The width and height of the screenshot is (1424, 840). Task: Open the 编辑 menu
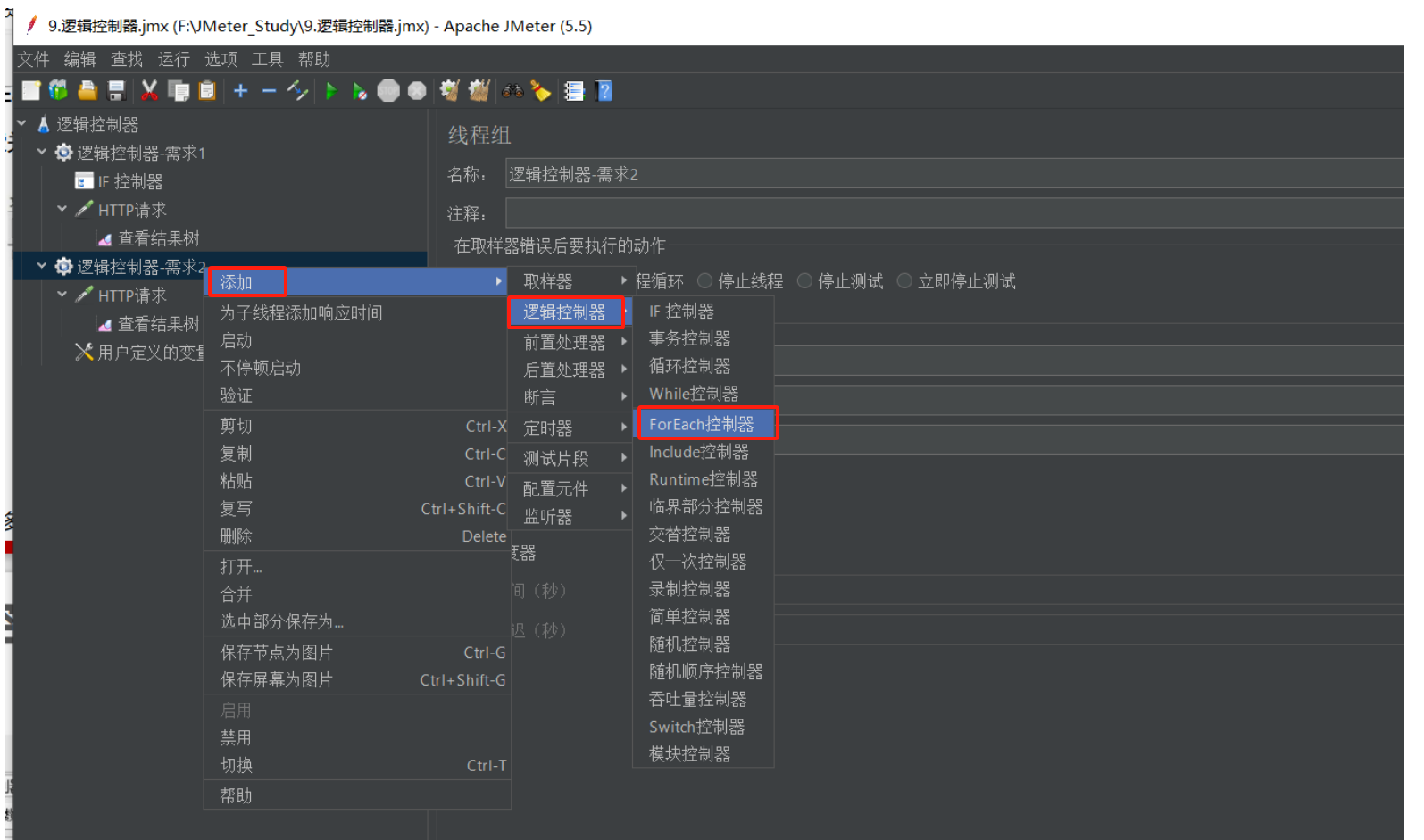80,59
